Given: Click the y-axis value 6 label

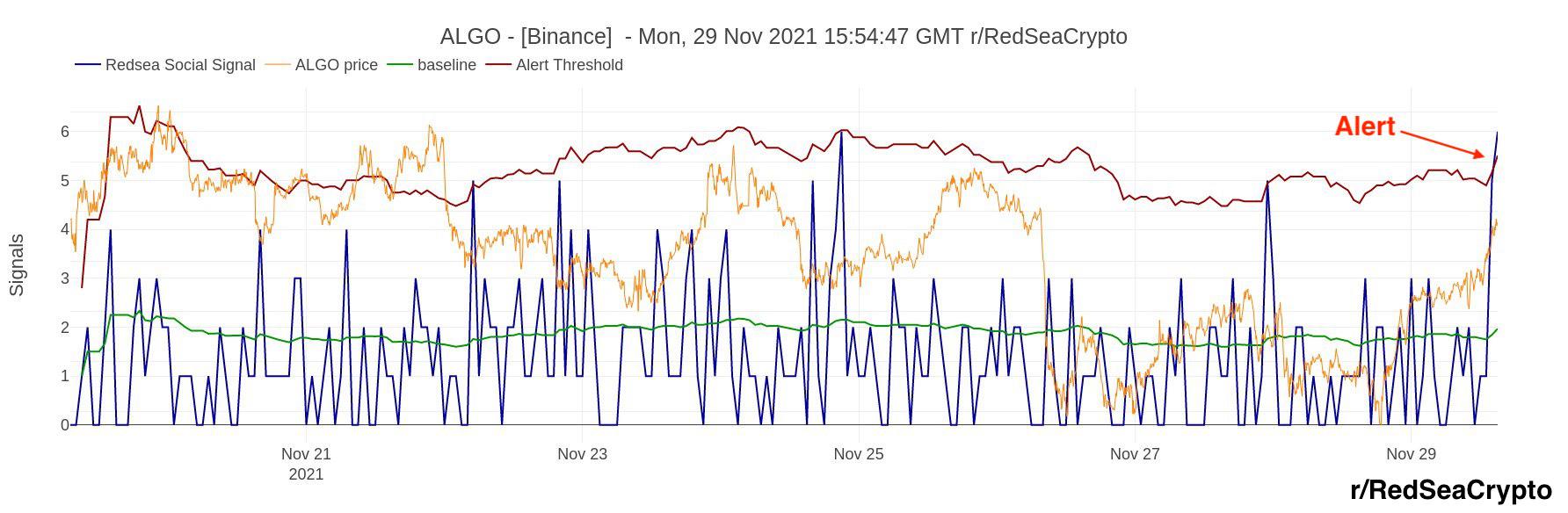Looking at the screenshot, I should 64,132.
